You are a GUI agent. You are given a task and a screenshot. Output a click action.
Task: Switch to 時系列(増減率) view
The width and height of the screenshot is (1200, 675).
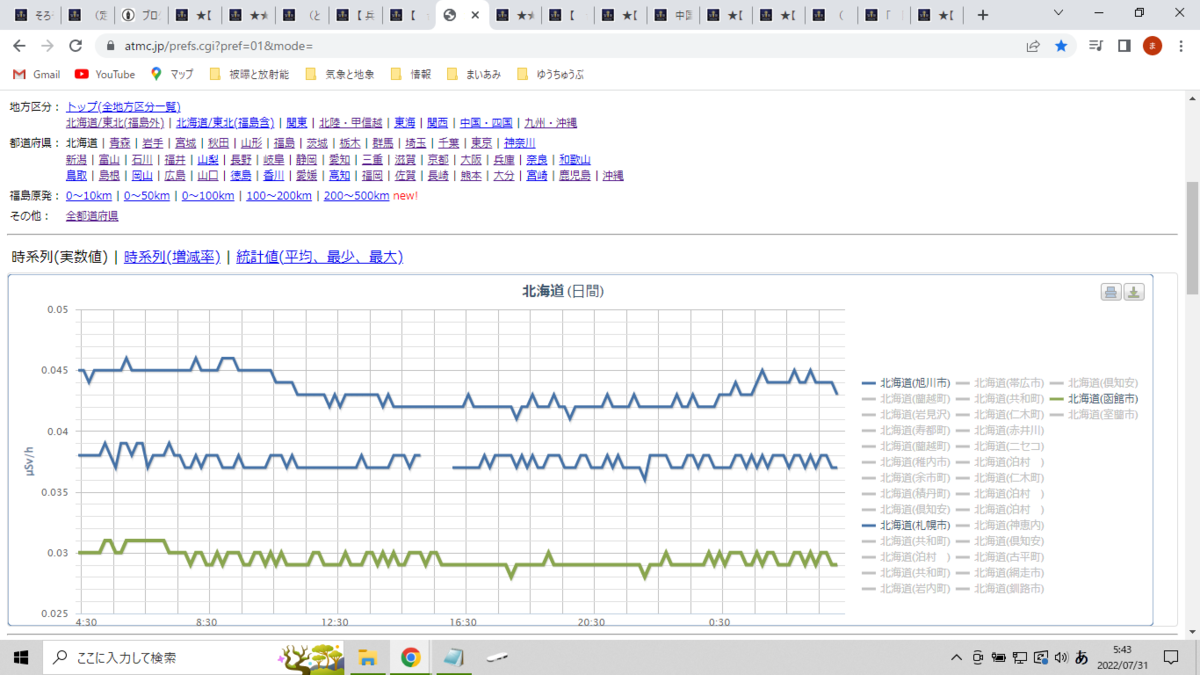coord(172,257)
